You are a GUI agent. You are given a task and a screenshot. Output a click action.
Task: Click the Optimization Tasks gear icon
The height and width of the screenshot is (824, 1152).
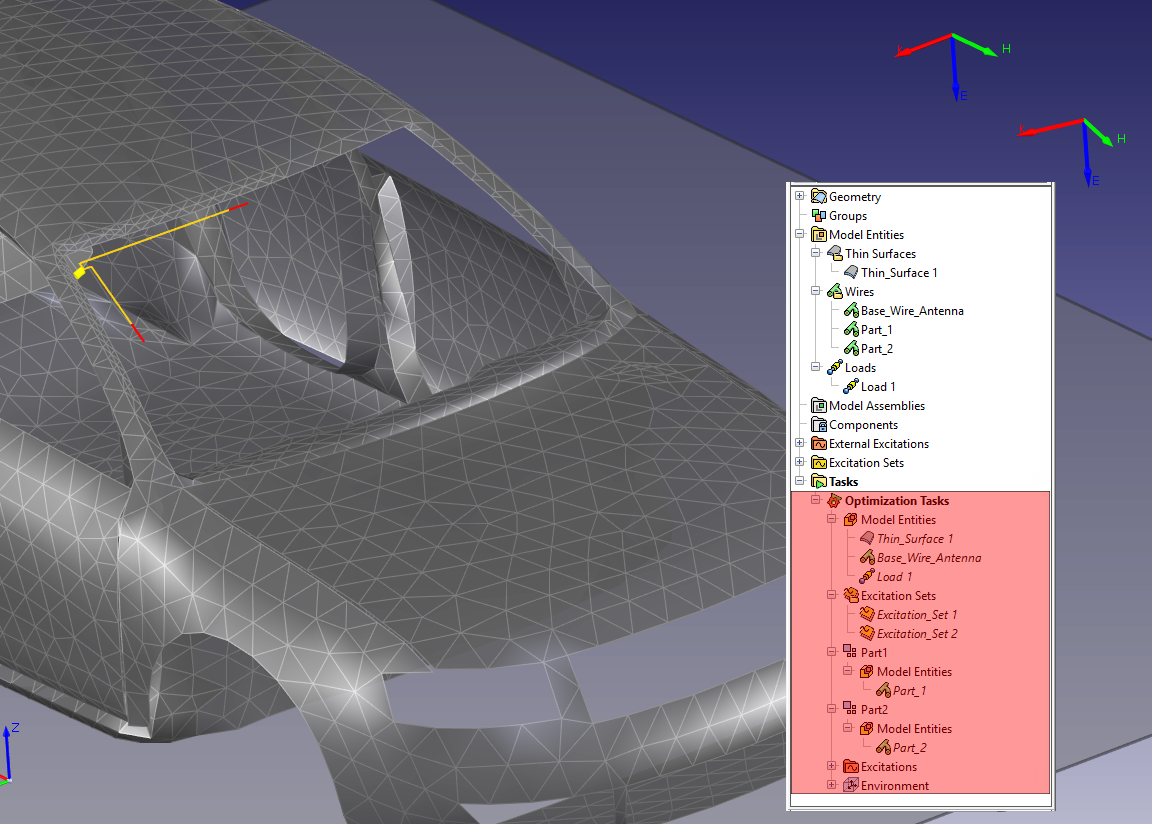point(835,501)
